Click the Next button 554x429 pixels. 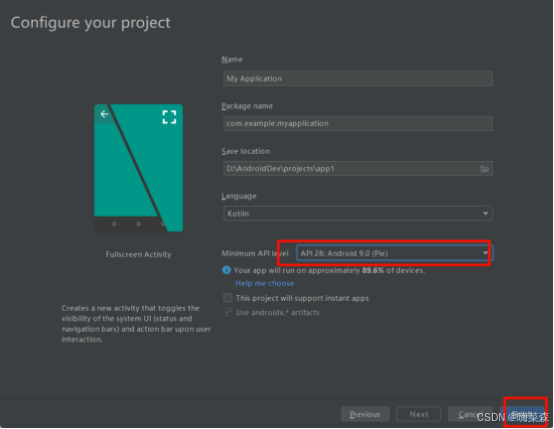pos(419,415)
